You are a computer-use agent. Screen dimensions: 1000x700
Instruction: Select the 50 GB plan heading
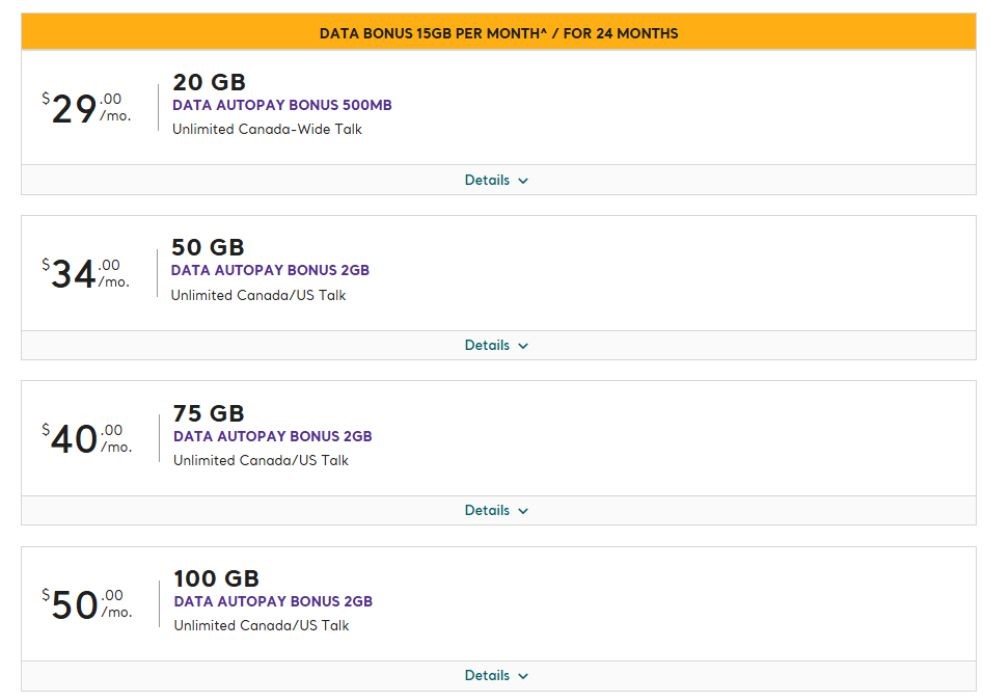pos(208,247)
